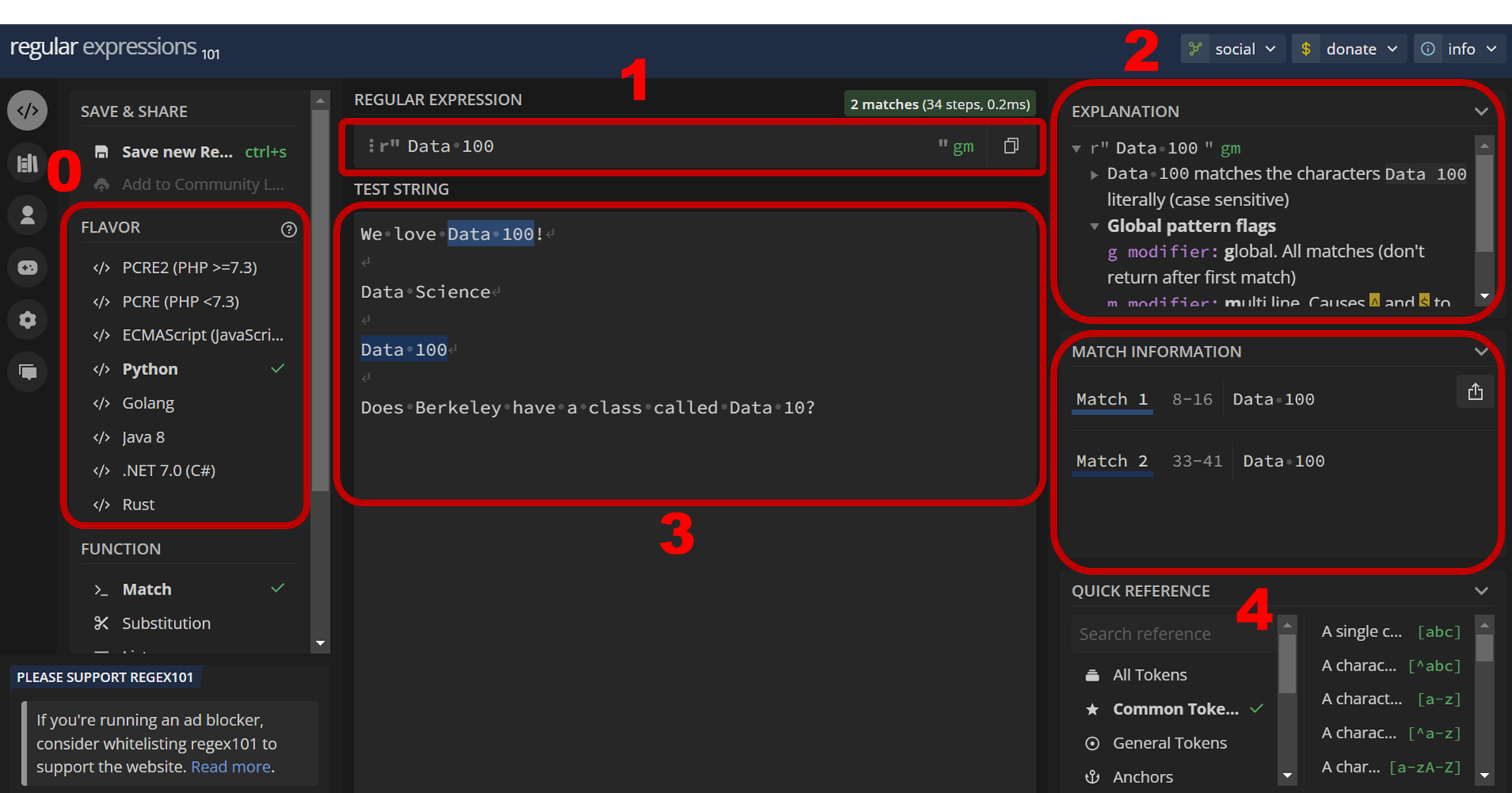Copy the regular expression using the copy icon
Viewport: 1512px width, 793px height.
click(1011, 146)
